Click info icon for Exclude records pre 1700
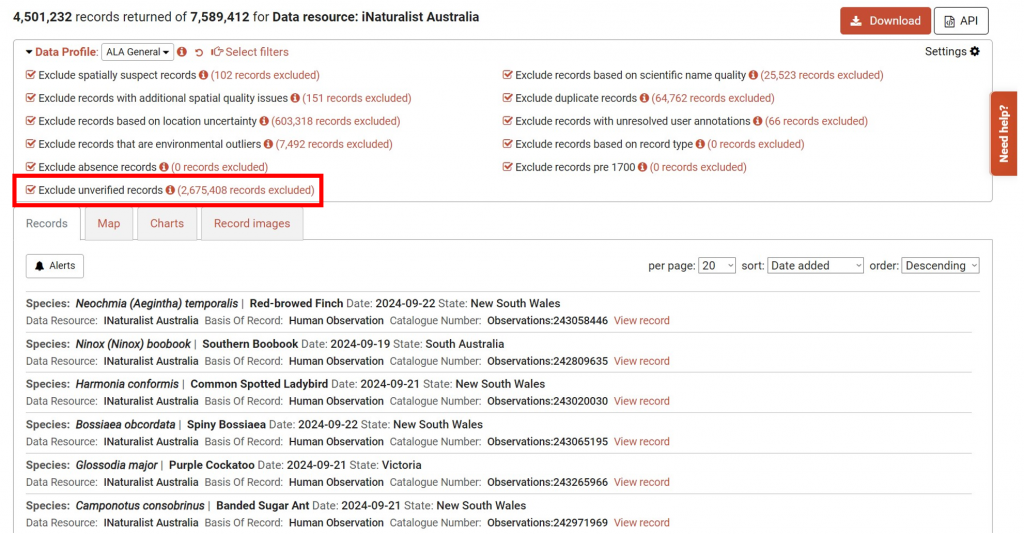 click(x=643, y=167)
